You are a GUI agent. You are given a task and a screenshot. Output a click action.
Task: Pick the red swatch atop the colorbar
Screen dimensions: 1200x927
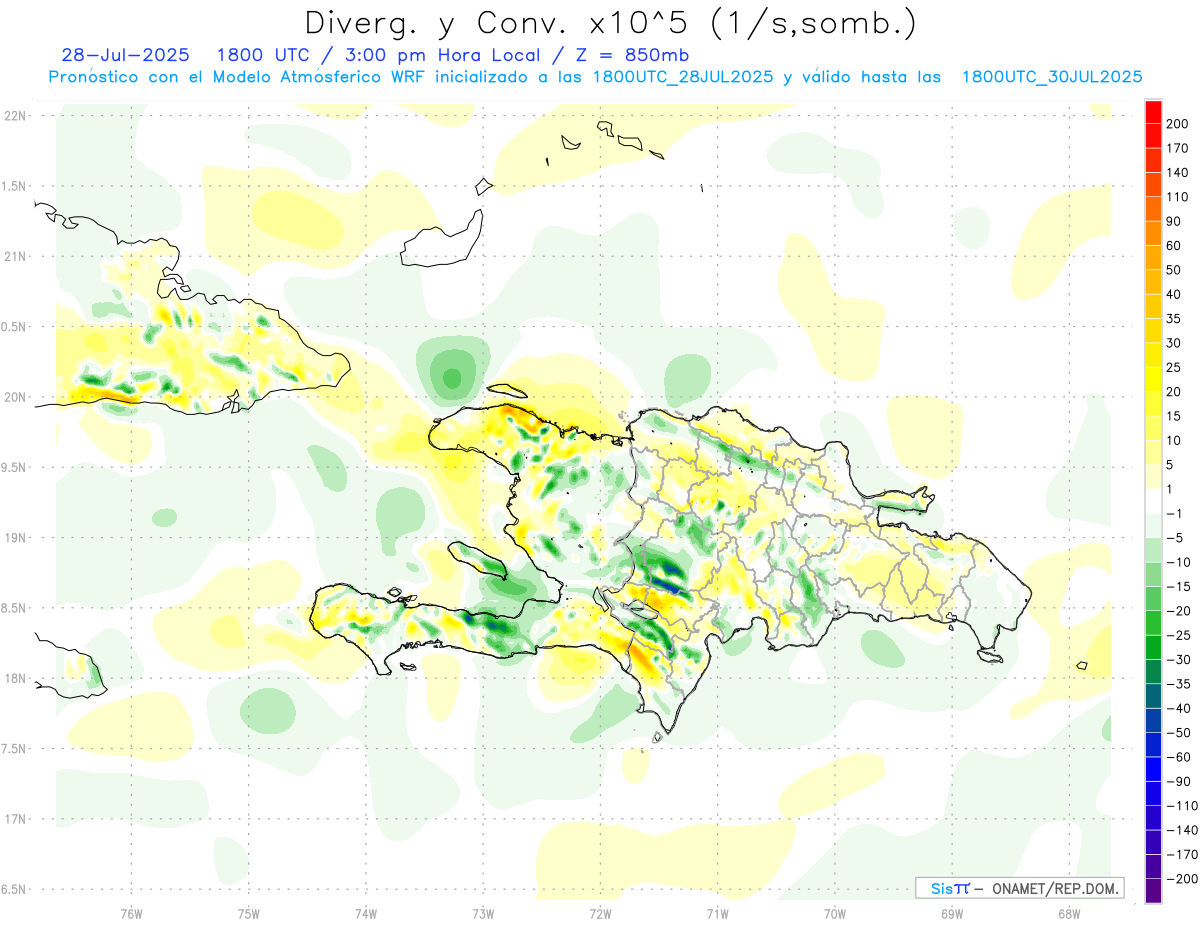point(1153,111)
